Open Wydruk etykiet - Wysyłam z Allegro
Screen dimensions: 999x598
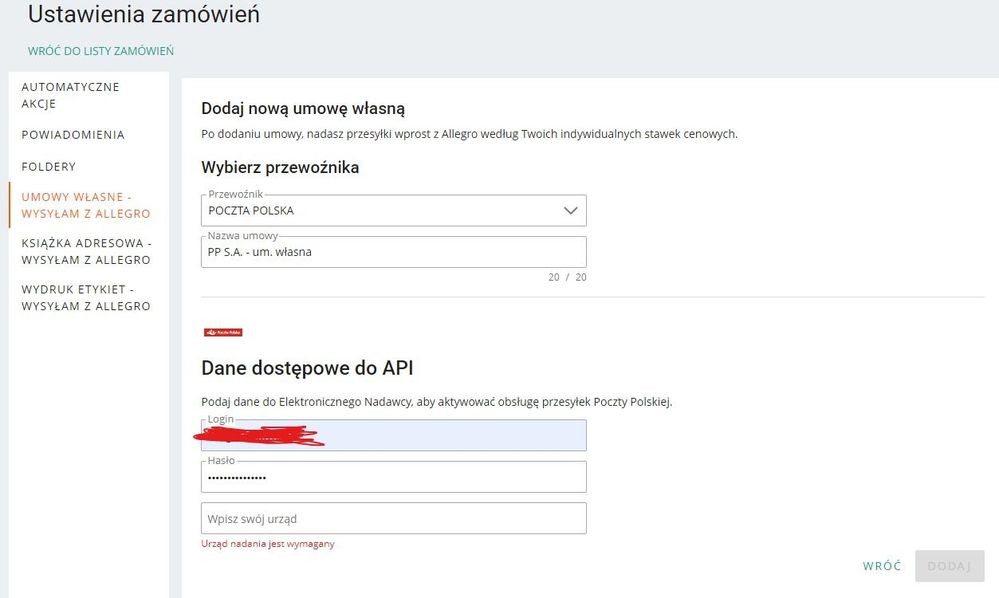click(85, 297)
